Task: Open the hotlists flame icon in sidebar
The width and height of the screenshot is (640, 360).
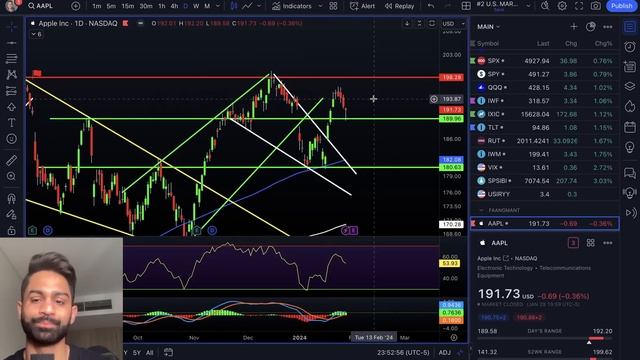Action: pos(630,107)
